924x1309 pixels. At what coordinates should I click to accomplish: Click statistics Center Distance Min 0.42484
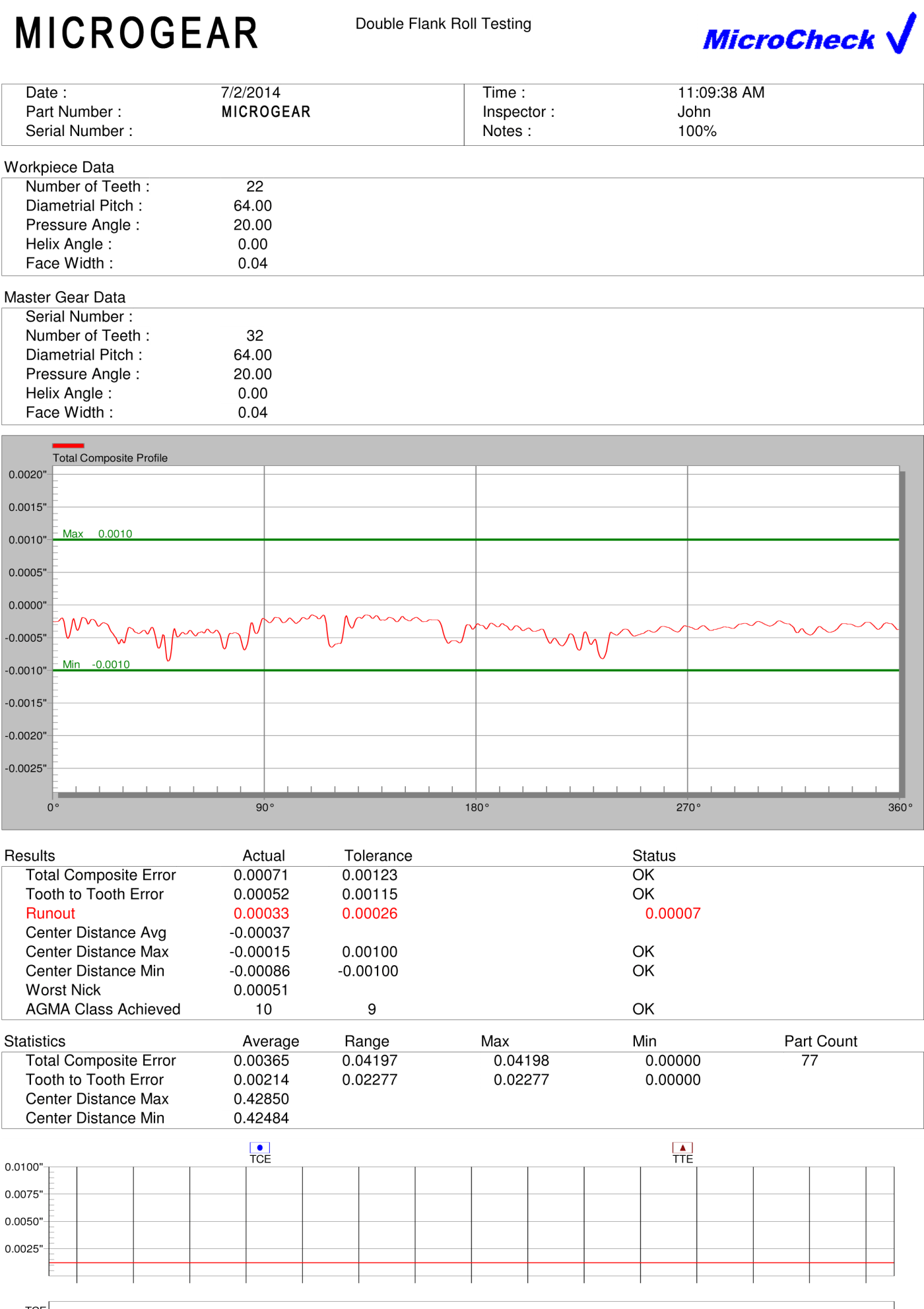pyautogui.click(x=261, y=1118)
